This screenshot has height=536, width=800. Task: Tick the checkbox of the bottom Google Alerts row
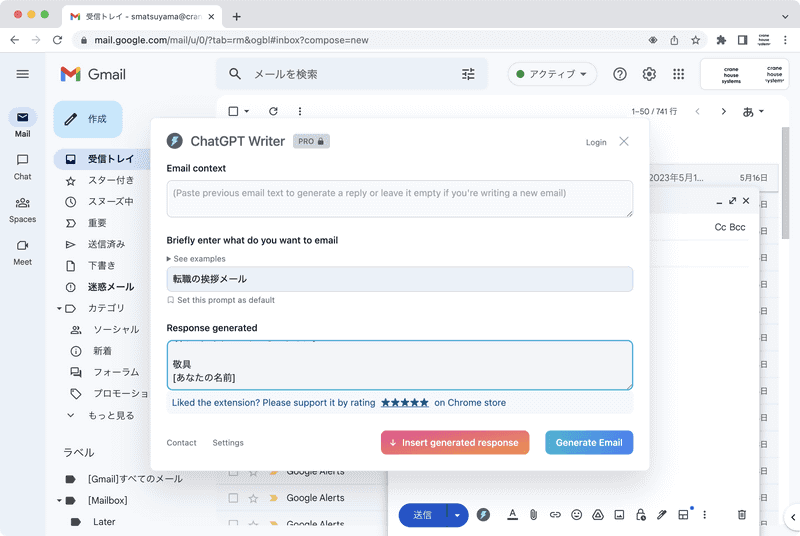point(233,523)
